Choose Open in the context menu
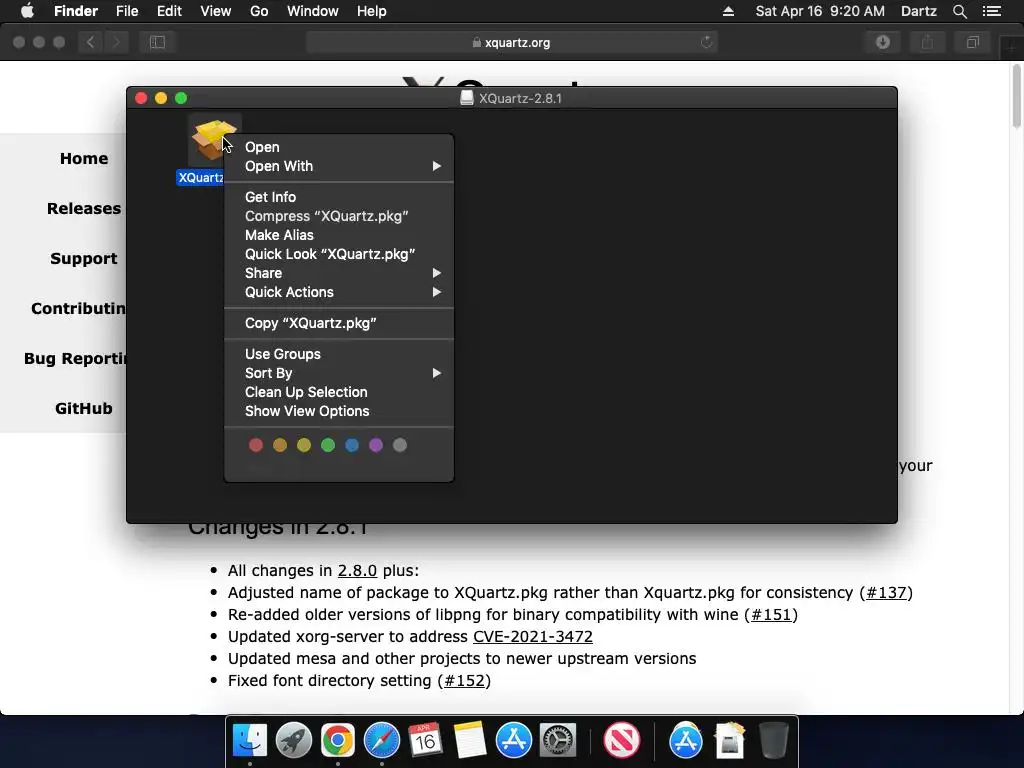1024x768 pixels. click(339, 147)
